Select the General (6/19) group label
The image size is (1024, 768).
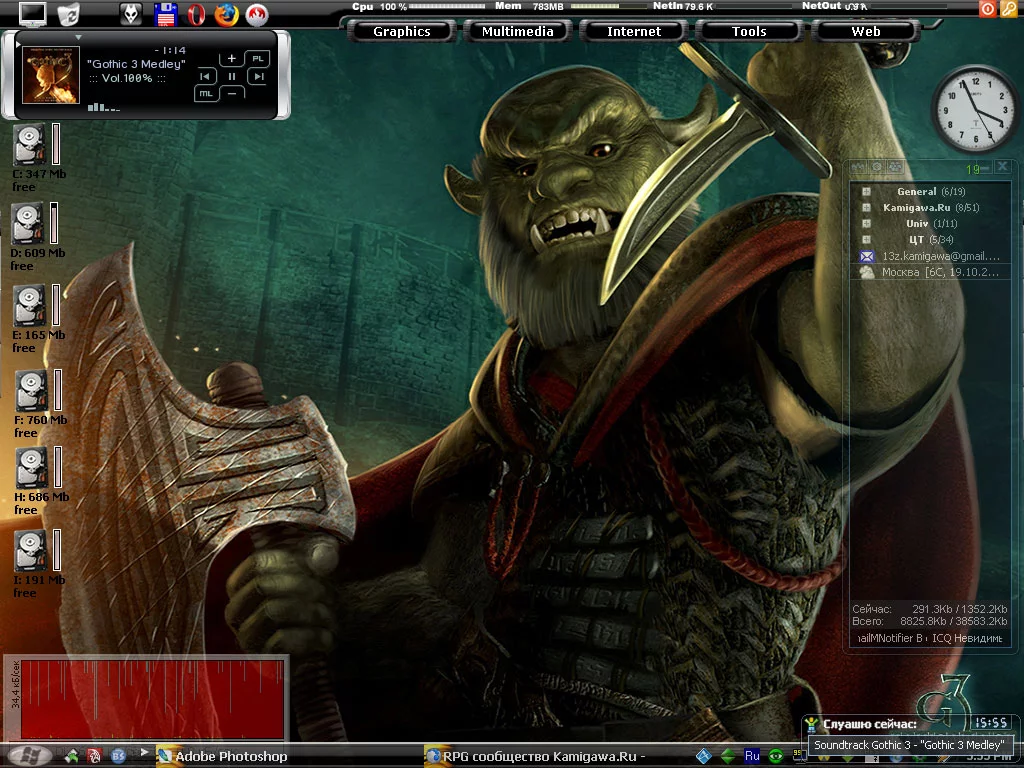[x=931, y=191]
